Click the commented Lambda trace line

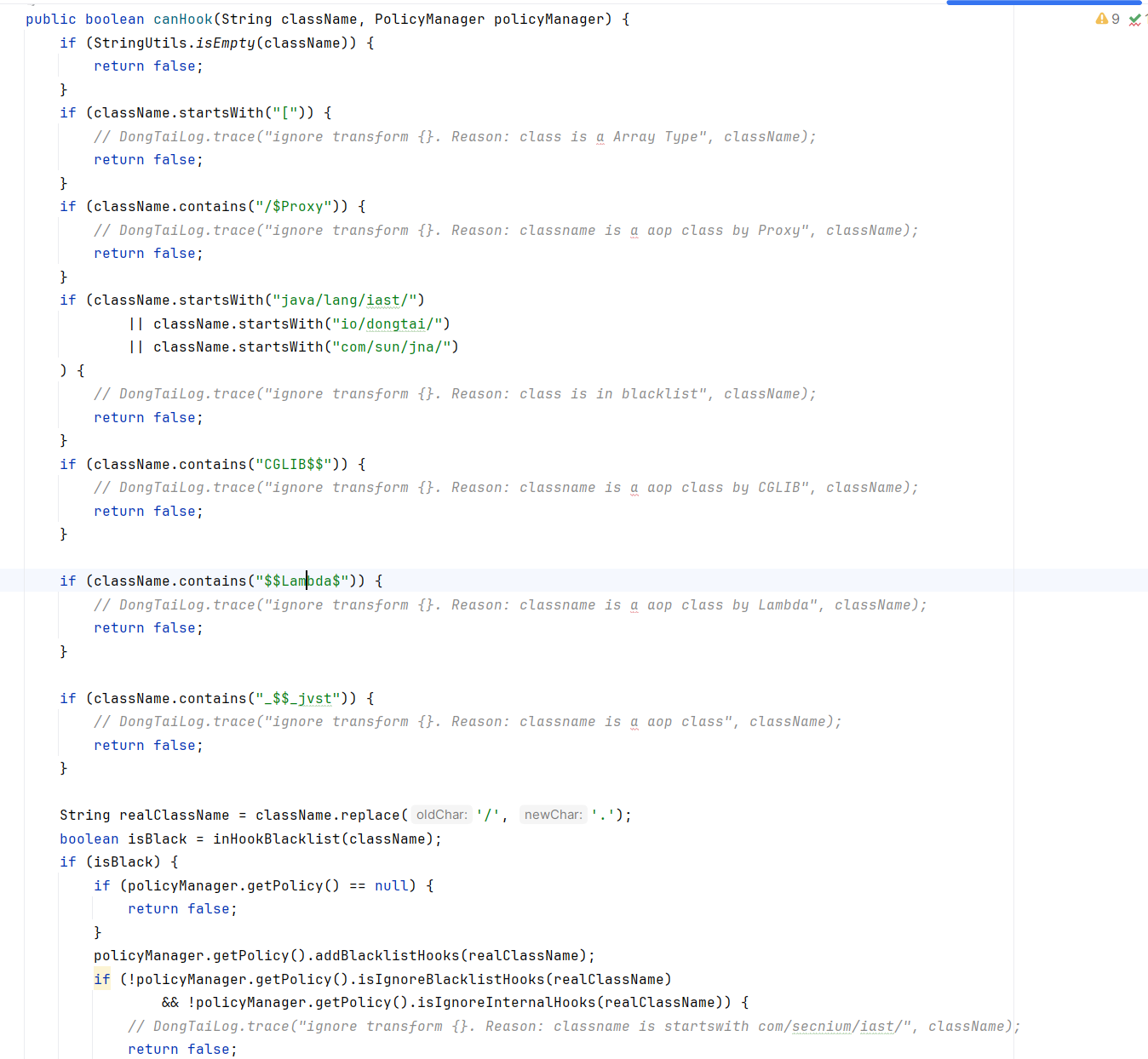(509, 604)
